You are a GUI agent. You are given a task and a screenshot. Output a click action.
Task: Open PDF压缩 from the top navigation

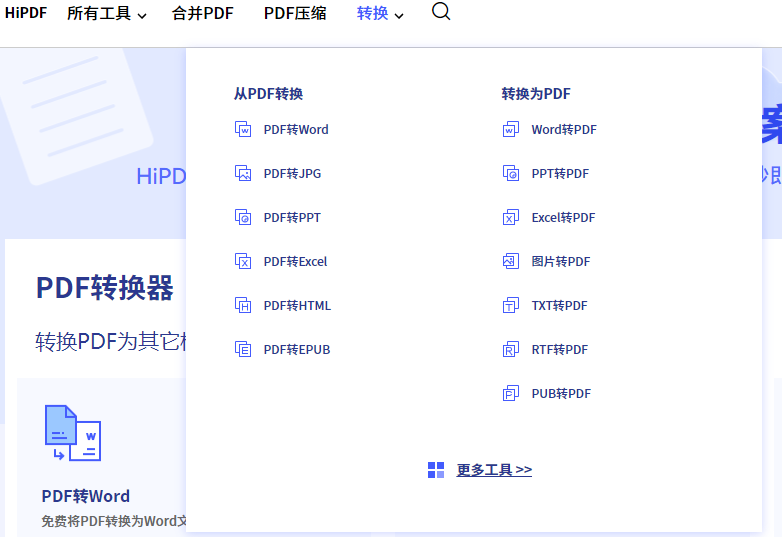tap(295, 13)
